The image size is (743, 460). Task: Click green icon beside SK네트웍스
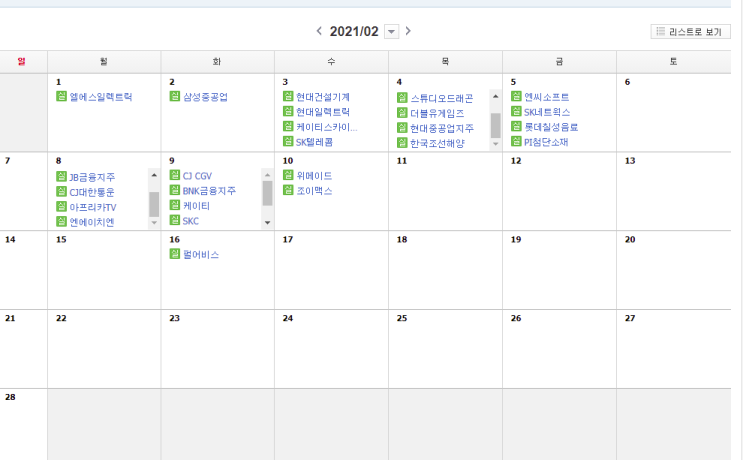pos(516,111)
